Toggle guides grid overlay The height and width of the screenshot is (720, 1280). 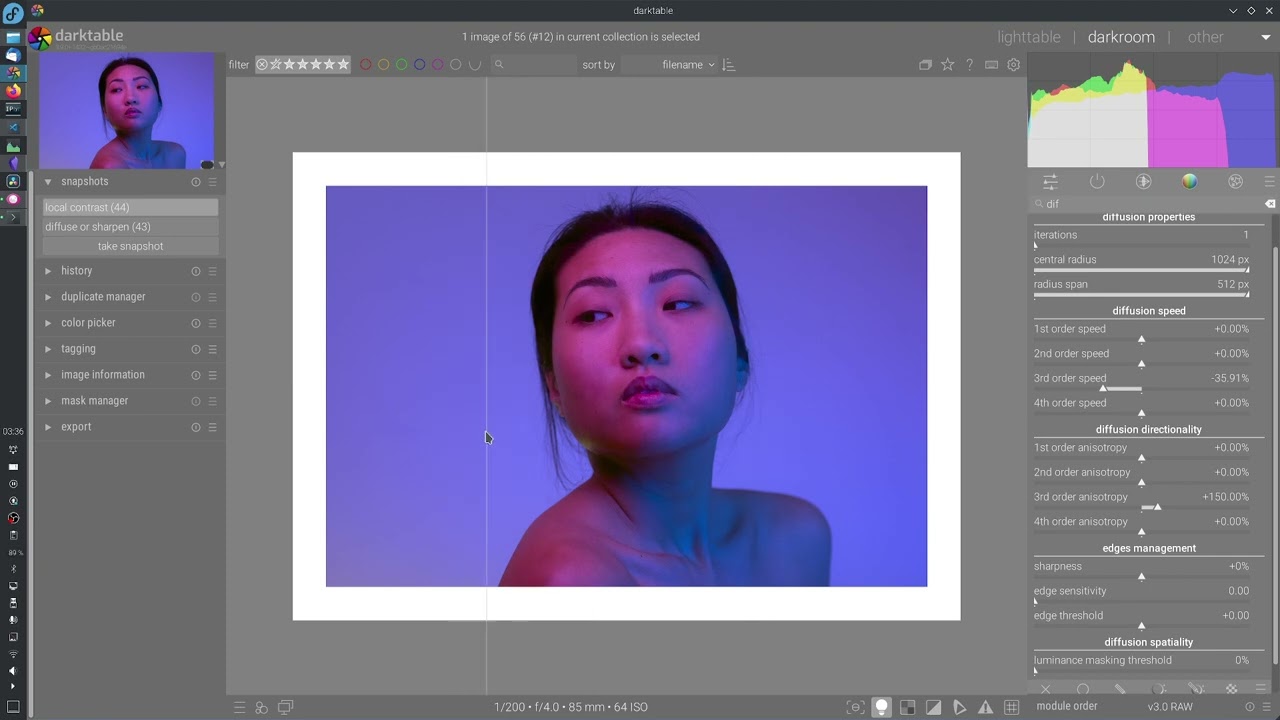pyautogui.click(x=1011, y=707)
